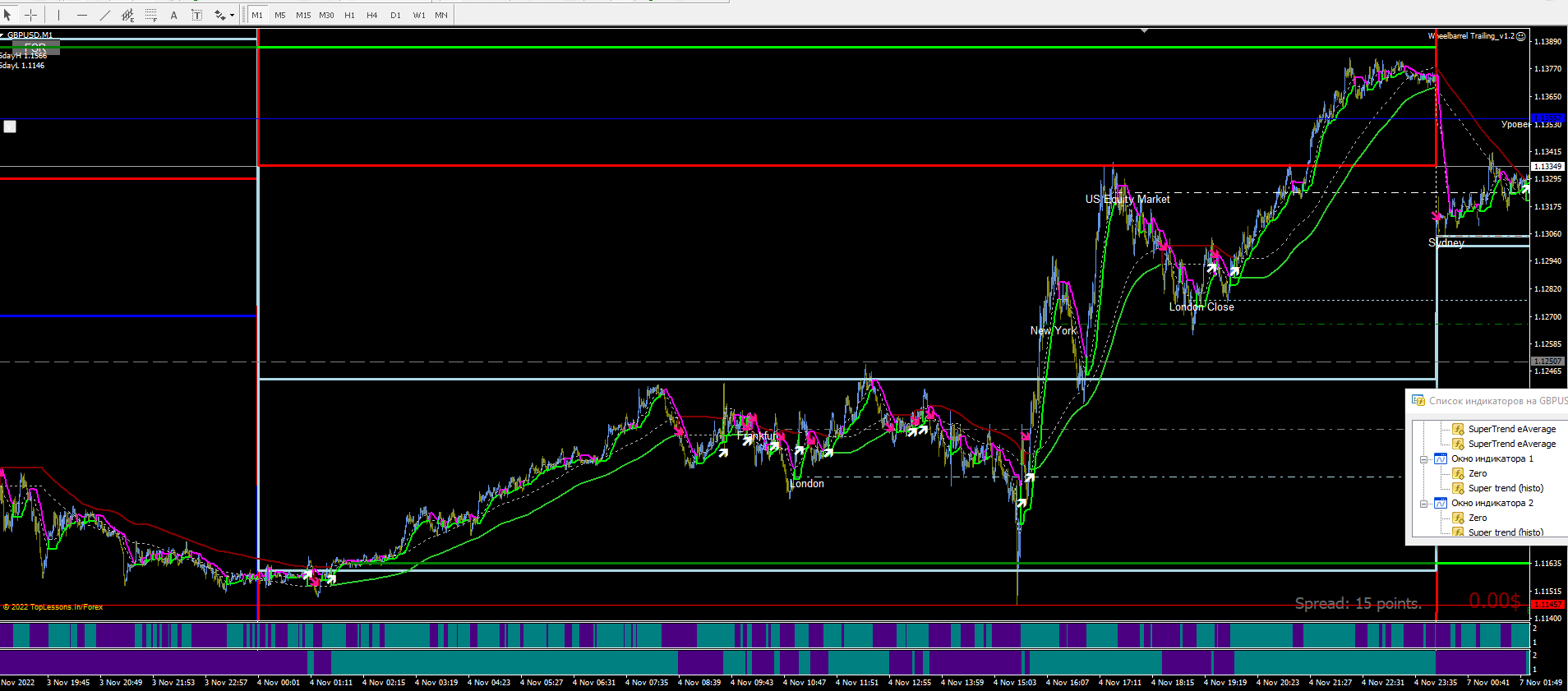The width and height of the screenshot is (1568, 691).
Task: Switch chart to W1 timeframe
Action: tap(418, 15)
